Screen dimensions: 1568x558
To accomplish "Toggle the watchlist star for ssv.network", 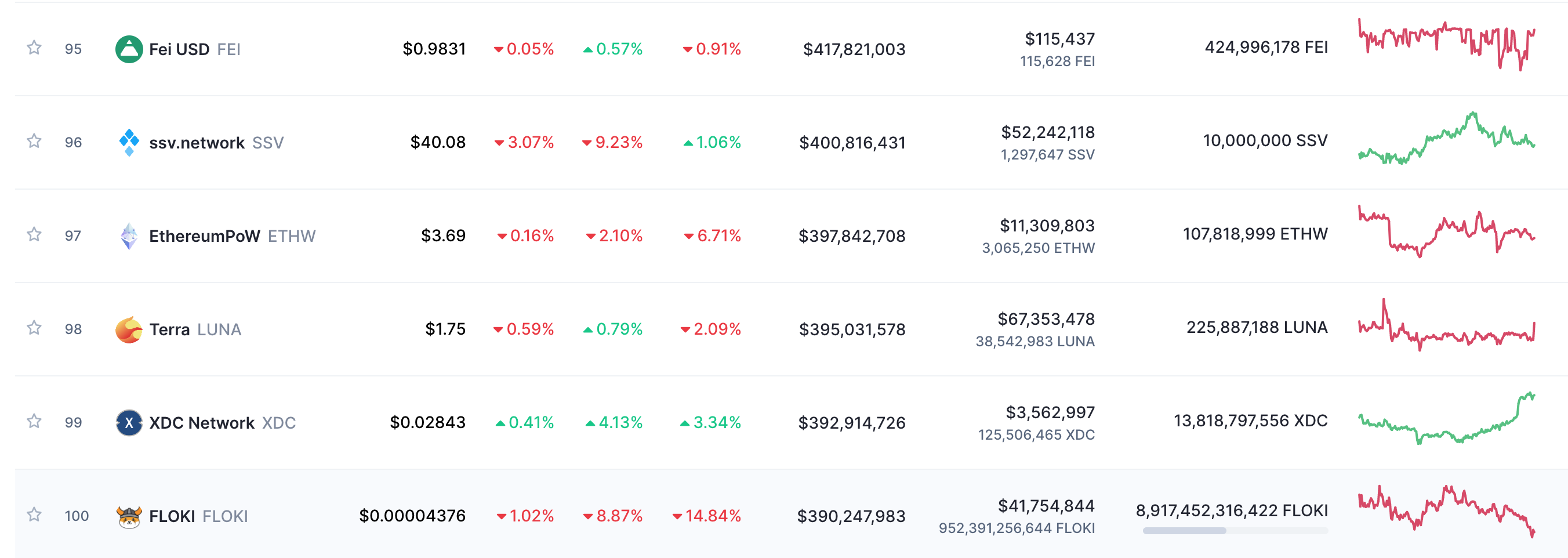I will (34, 142).
